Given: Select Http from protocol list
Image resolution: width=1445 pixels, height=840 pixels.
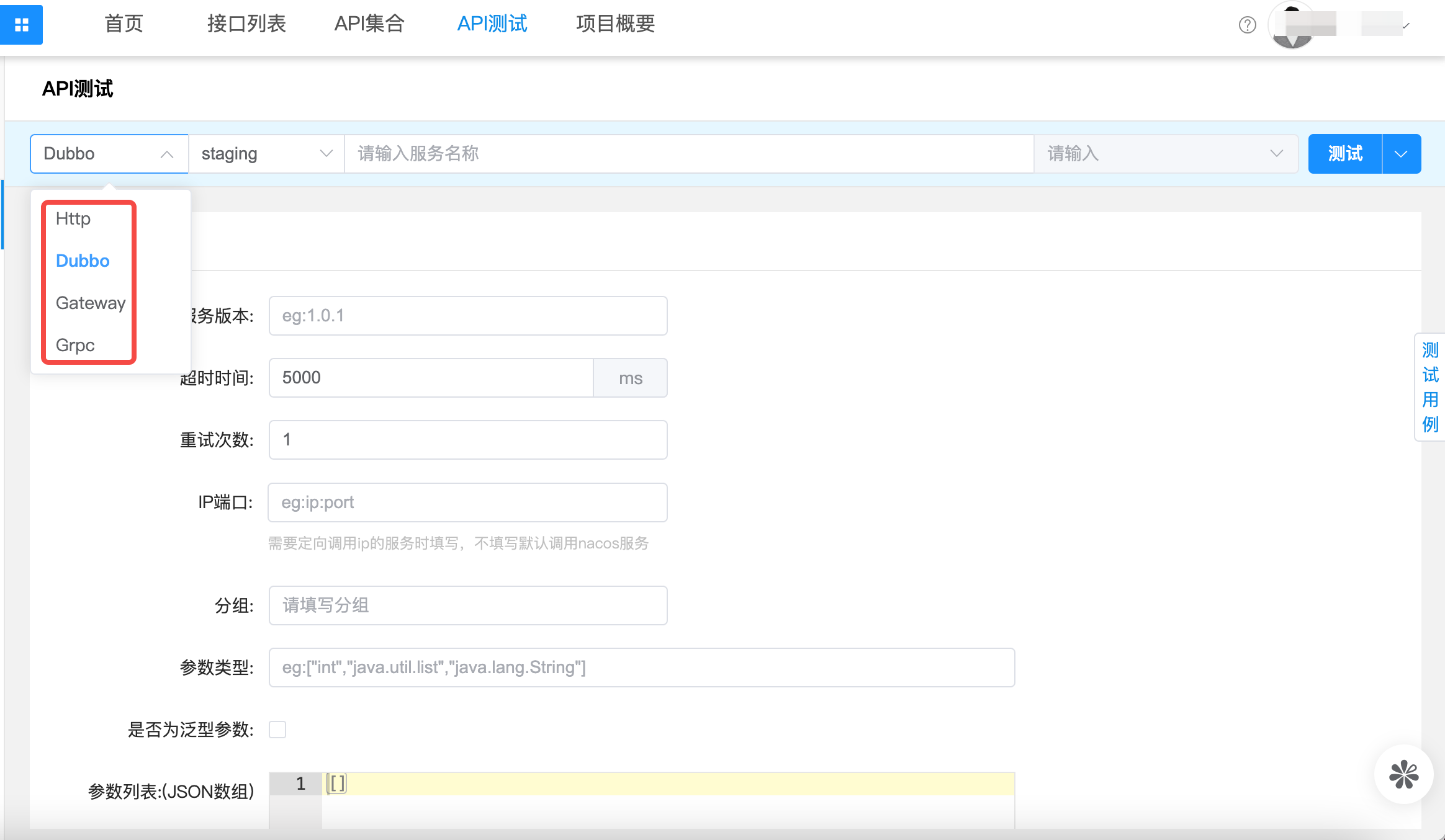Looking at the screenshot, I should pos(73,219).
